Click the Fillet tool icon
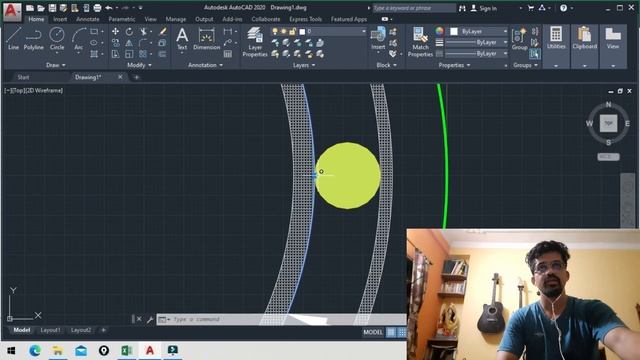 pyautogui.click(x=142, y=42)
